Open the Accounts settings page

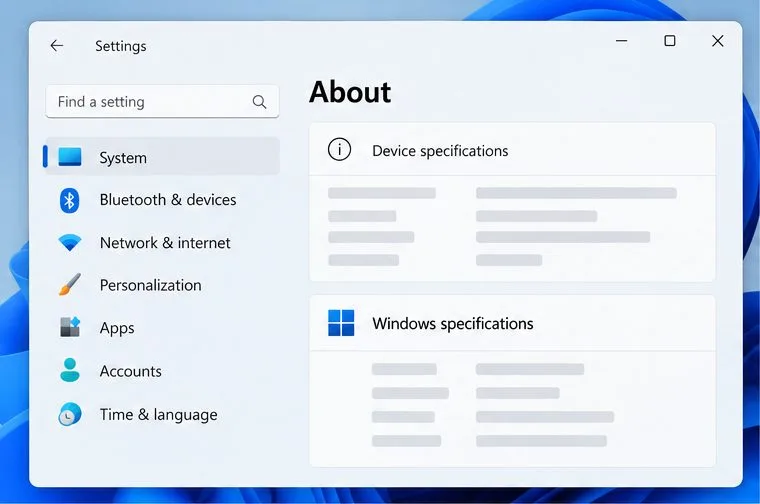(161, 371)
